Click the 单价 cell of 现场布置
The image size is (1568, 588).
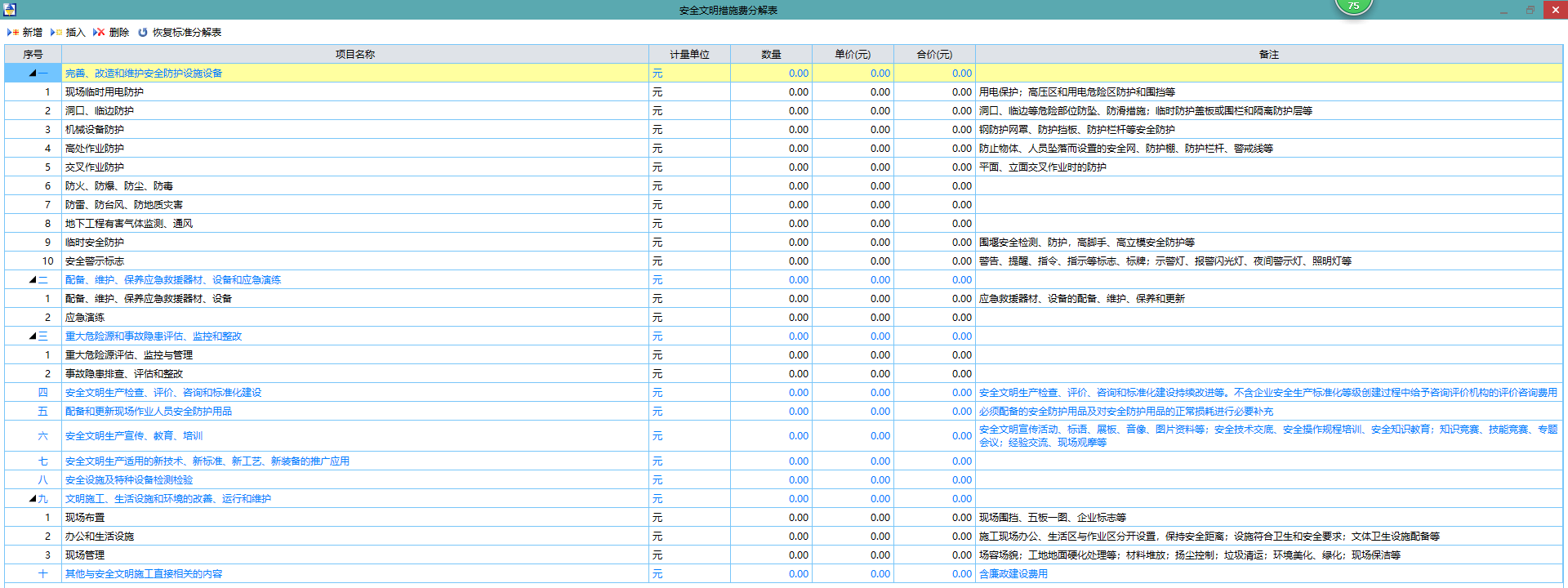click(853, 517)
